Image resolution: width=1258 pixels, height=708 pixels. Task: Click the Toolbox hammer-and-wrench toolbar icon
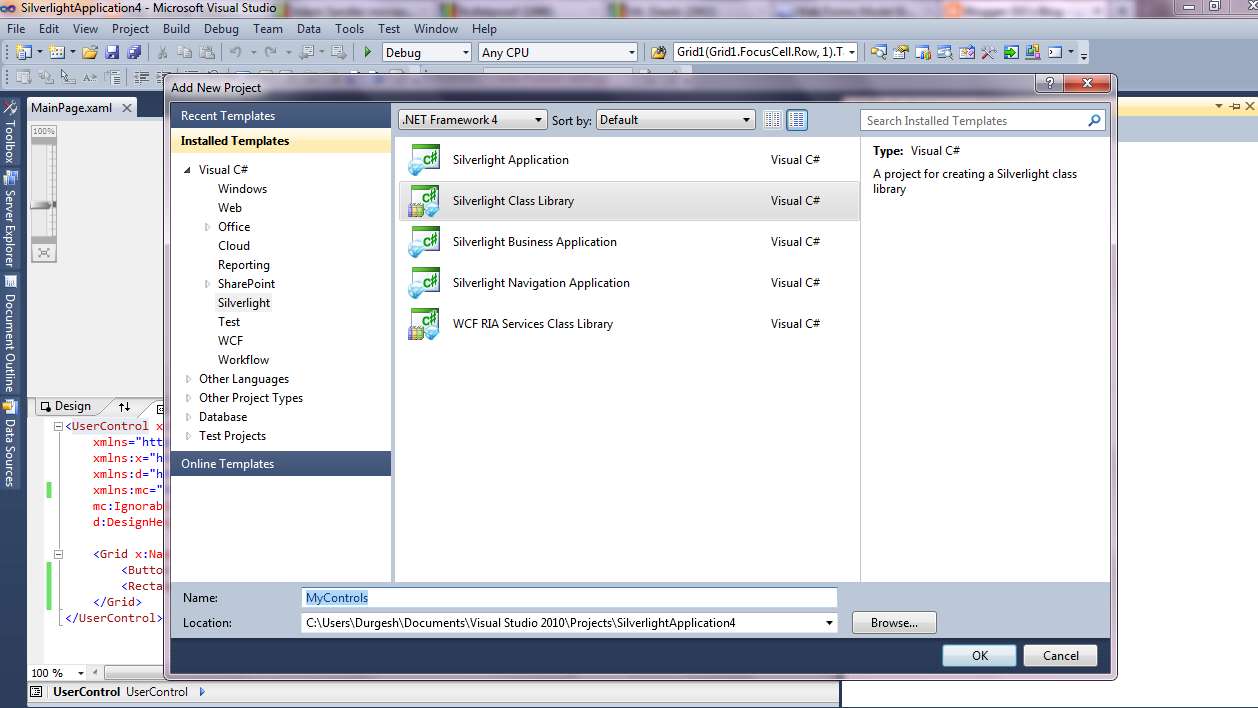tap(989, 52)
